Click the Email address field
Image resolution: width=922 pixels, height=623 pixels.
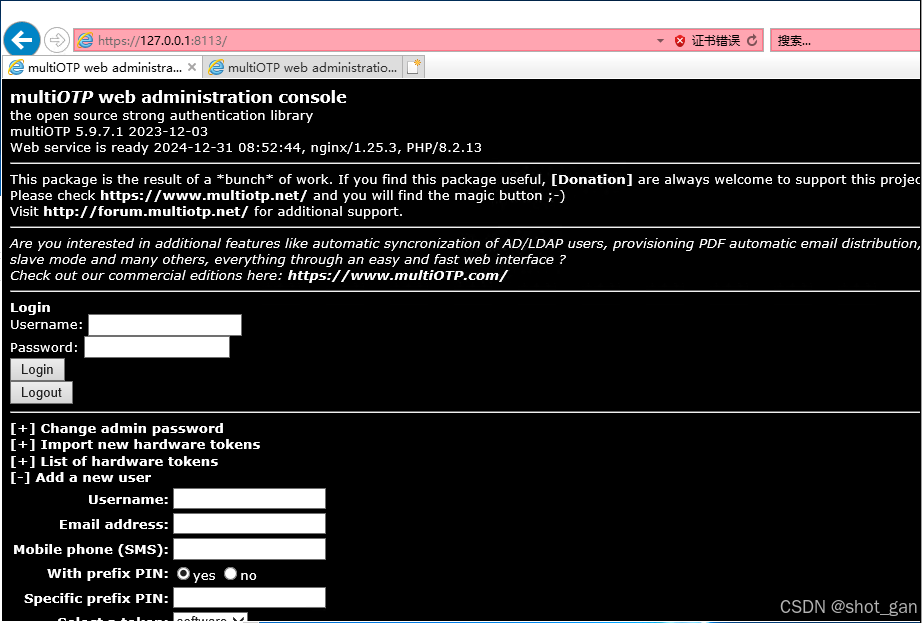tap(249, 524)
